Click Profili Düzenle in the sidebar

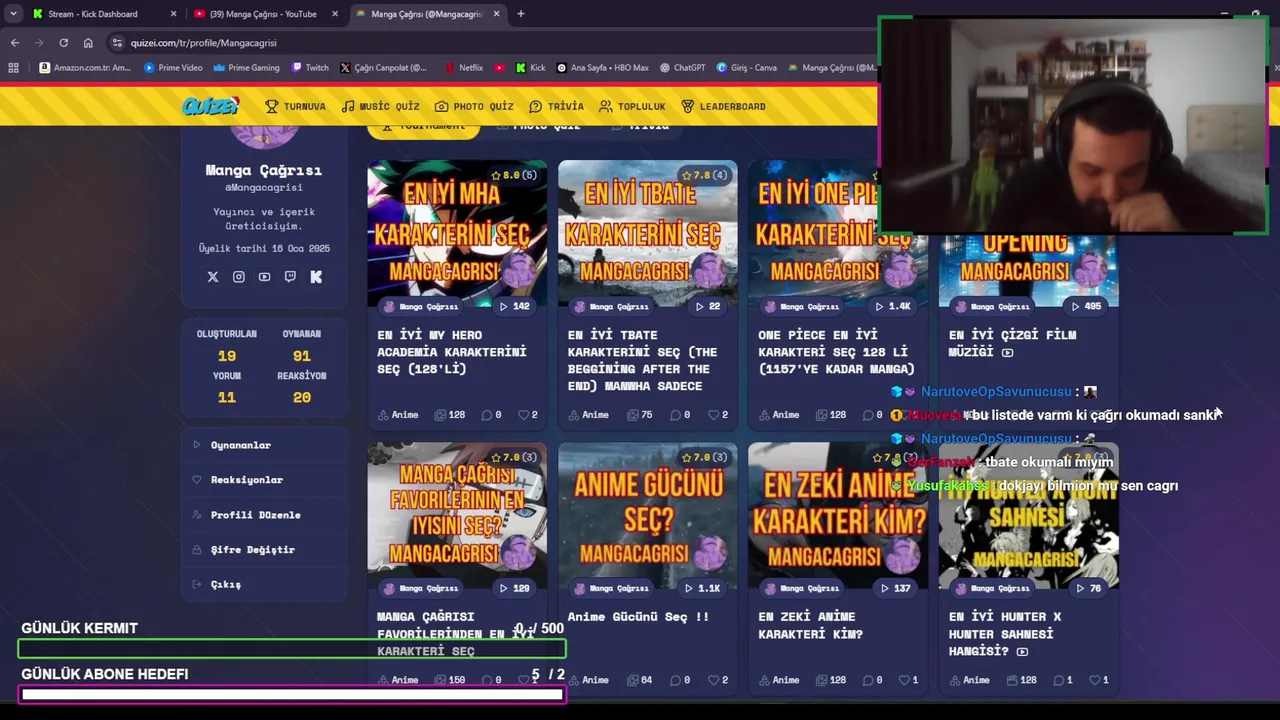click(264, 515)
